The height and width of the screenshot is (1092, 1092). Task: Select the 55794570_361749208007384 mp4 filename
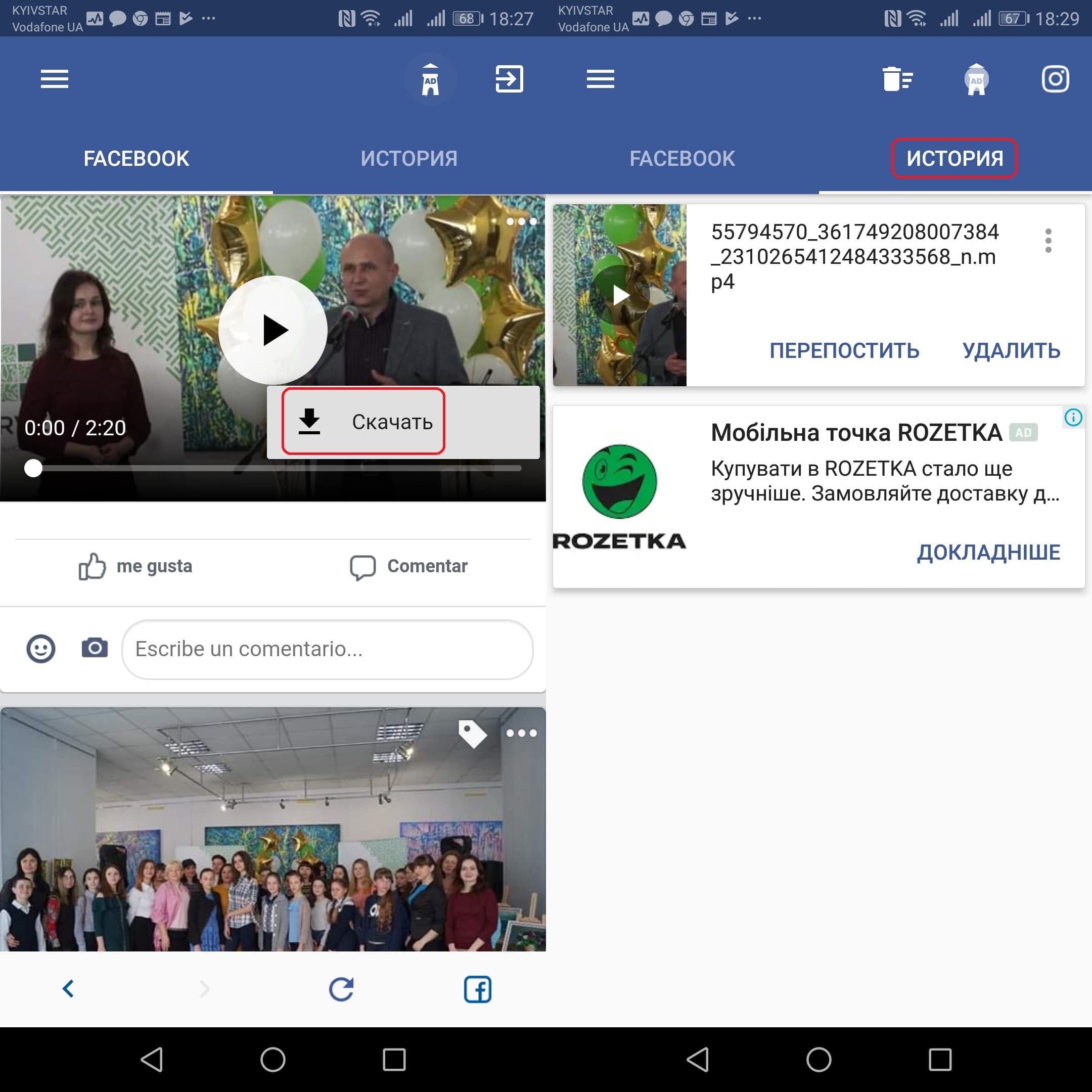click(854, 257)
